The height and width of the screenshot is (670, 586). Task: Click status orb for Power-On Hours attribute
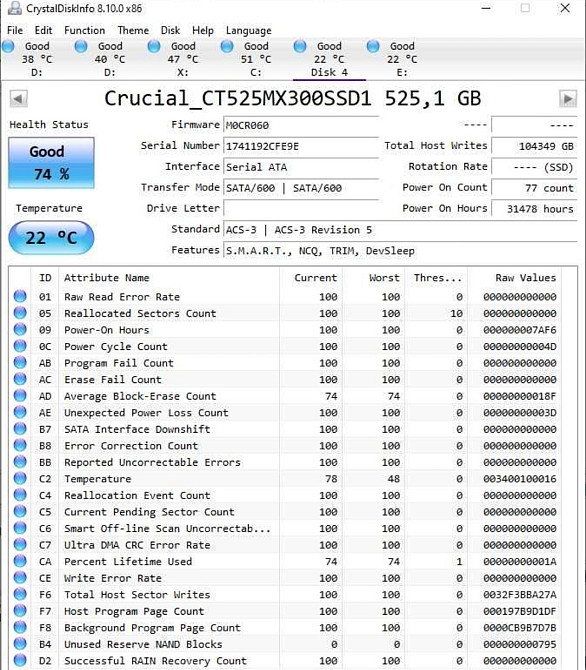click(x=20, y=329)
